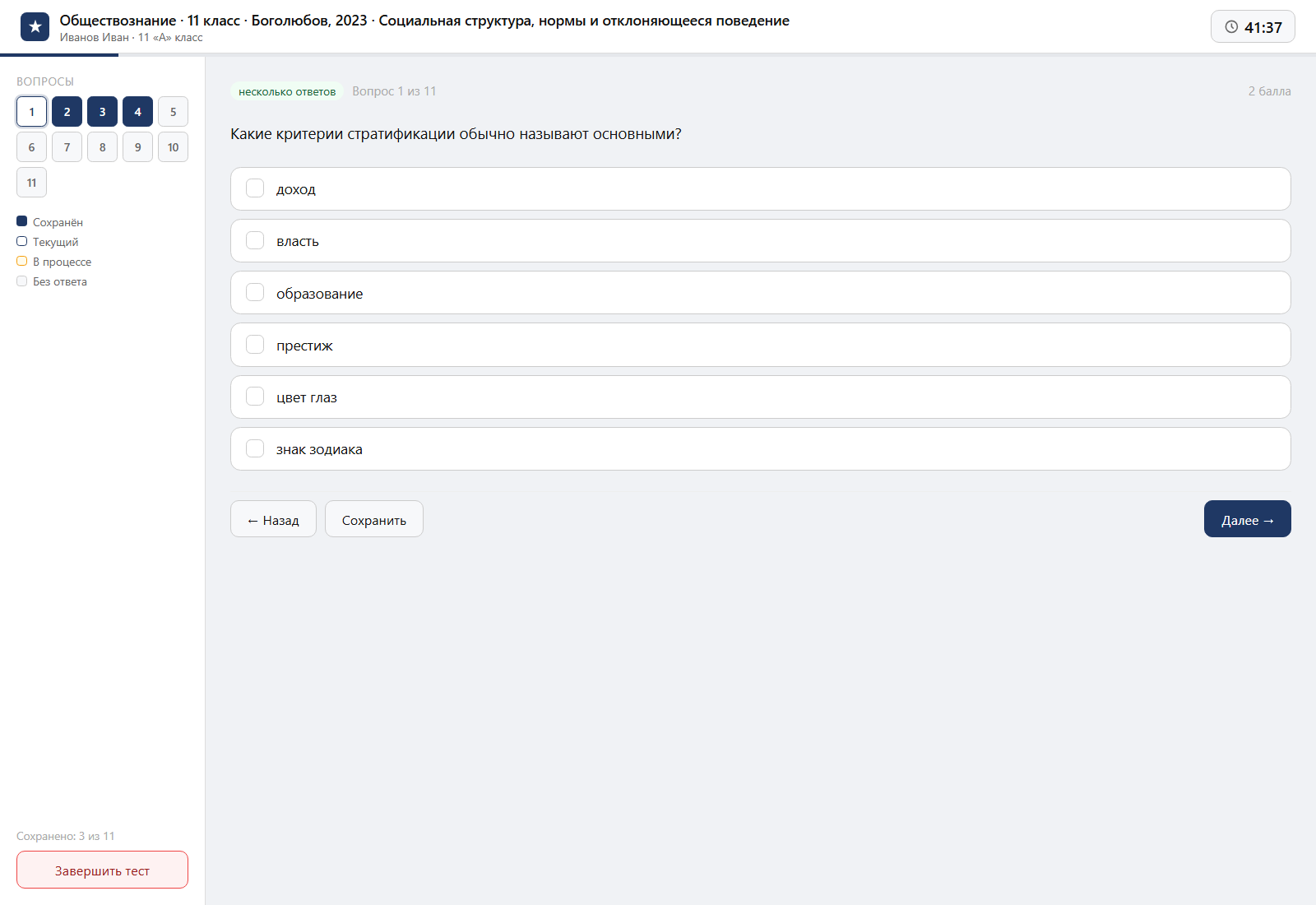Check the «престиж» answer checkbox
This screenshot has height=905, width=1316.
coord(255,345)
